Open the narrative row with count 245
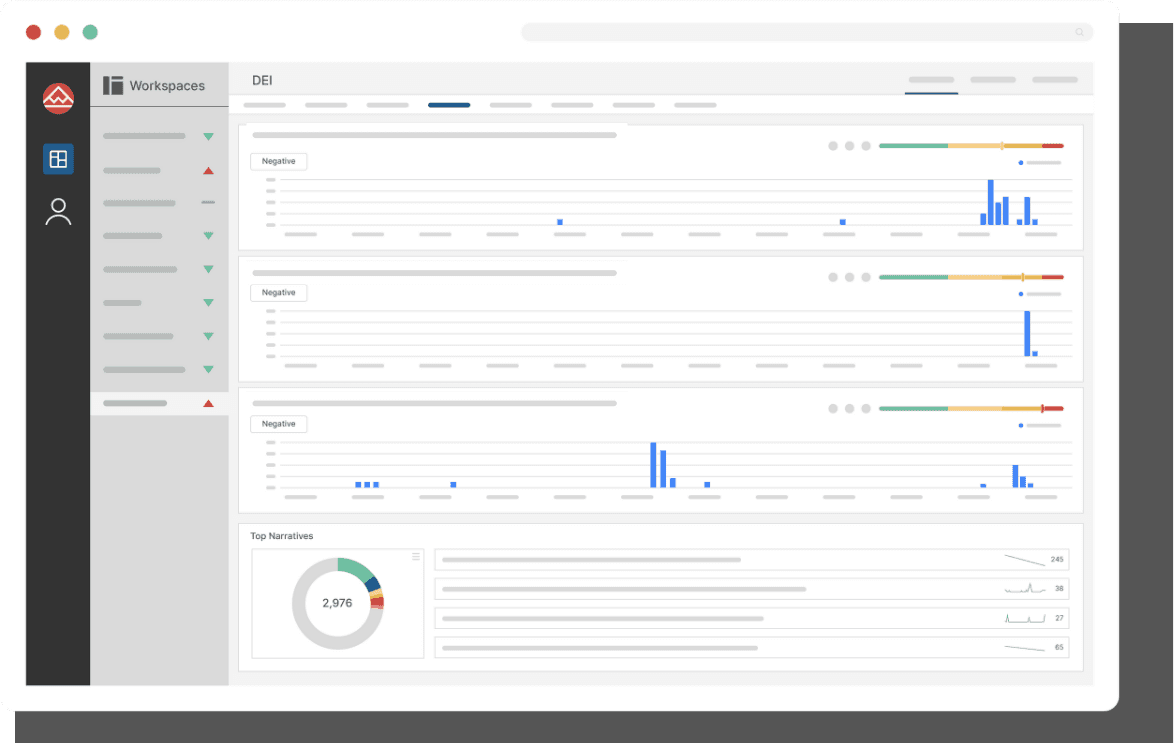1174x744 pixels. point(752,560)
